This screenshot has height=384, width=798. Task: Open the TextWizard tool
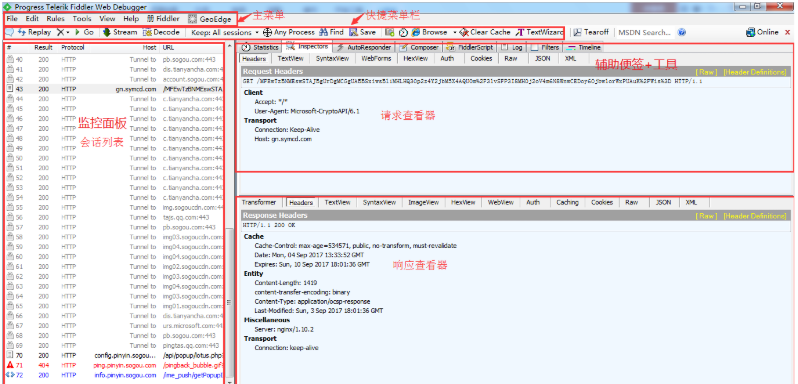pyautogui.click(x=539, y=32)
